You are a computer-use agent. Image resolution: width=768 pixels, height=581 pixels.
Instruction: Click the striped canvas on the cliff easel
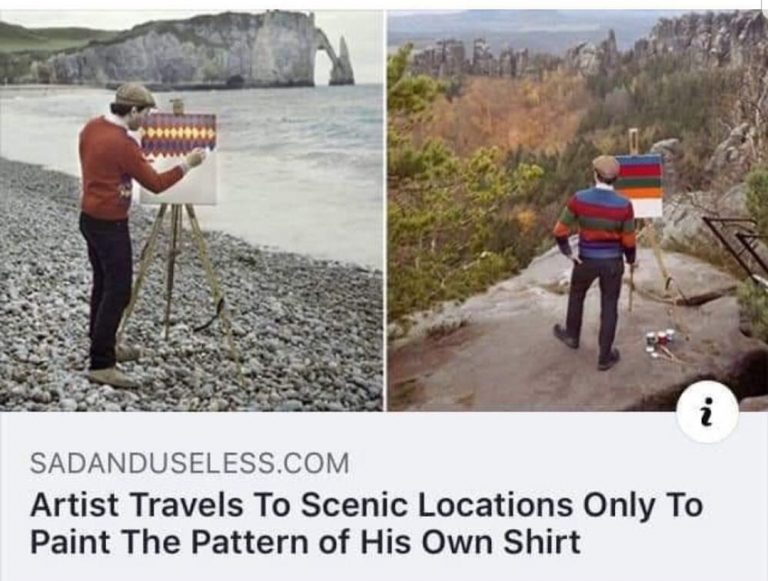tap(639, 185)
